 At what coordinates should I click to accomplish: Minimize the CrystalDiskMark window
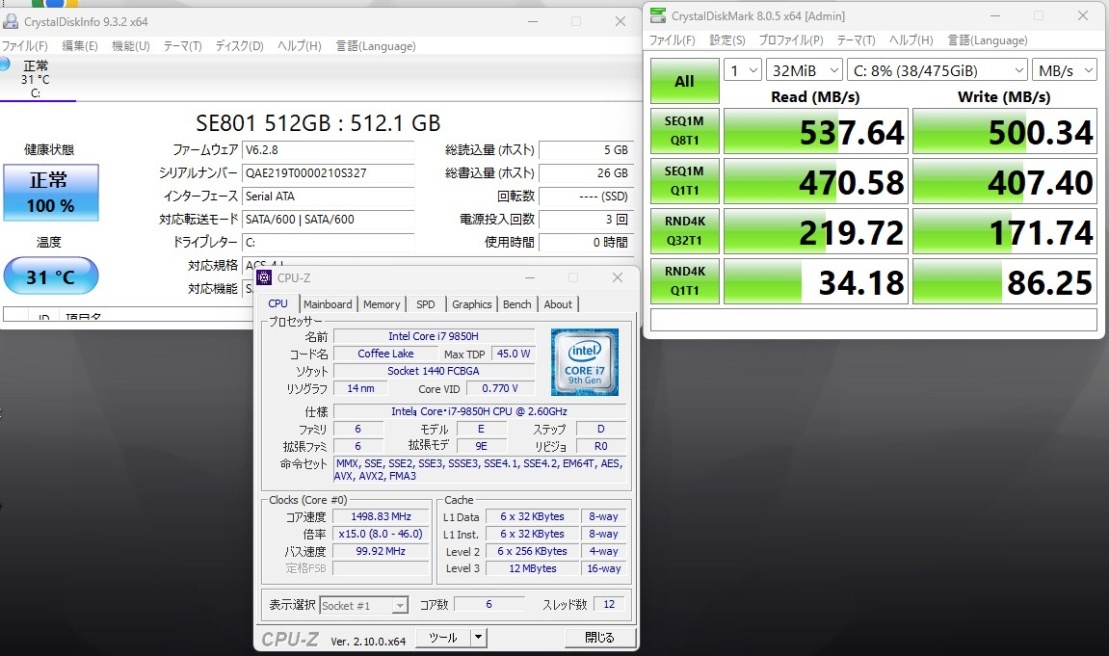pyautogui.click(x=995, y=16)
